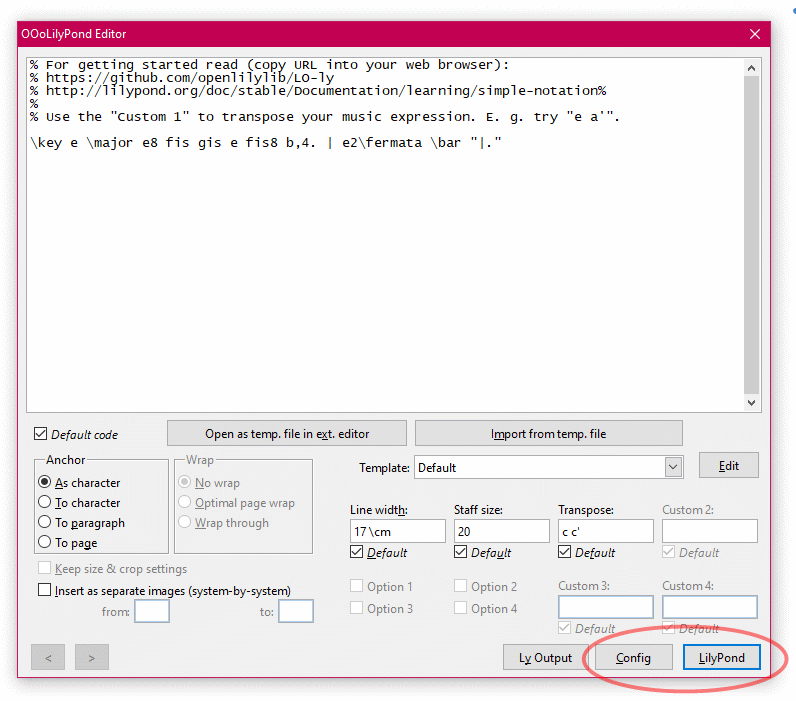Select the As character anchor option
This screenshot has height=701, width=796.
tap(45, 482)
